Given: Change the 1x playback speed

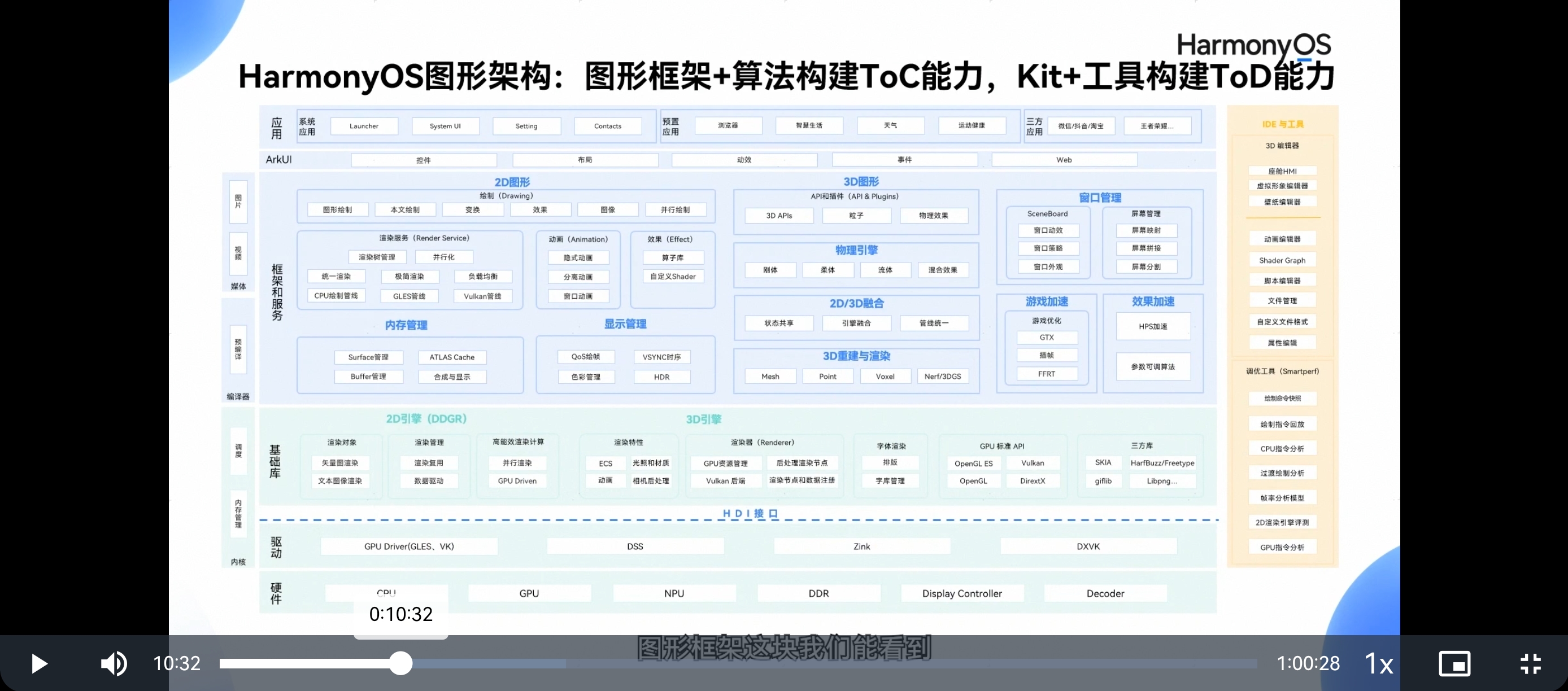Looking at the screenshot, I should click(x=1378, y=663).
